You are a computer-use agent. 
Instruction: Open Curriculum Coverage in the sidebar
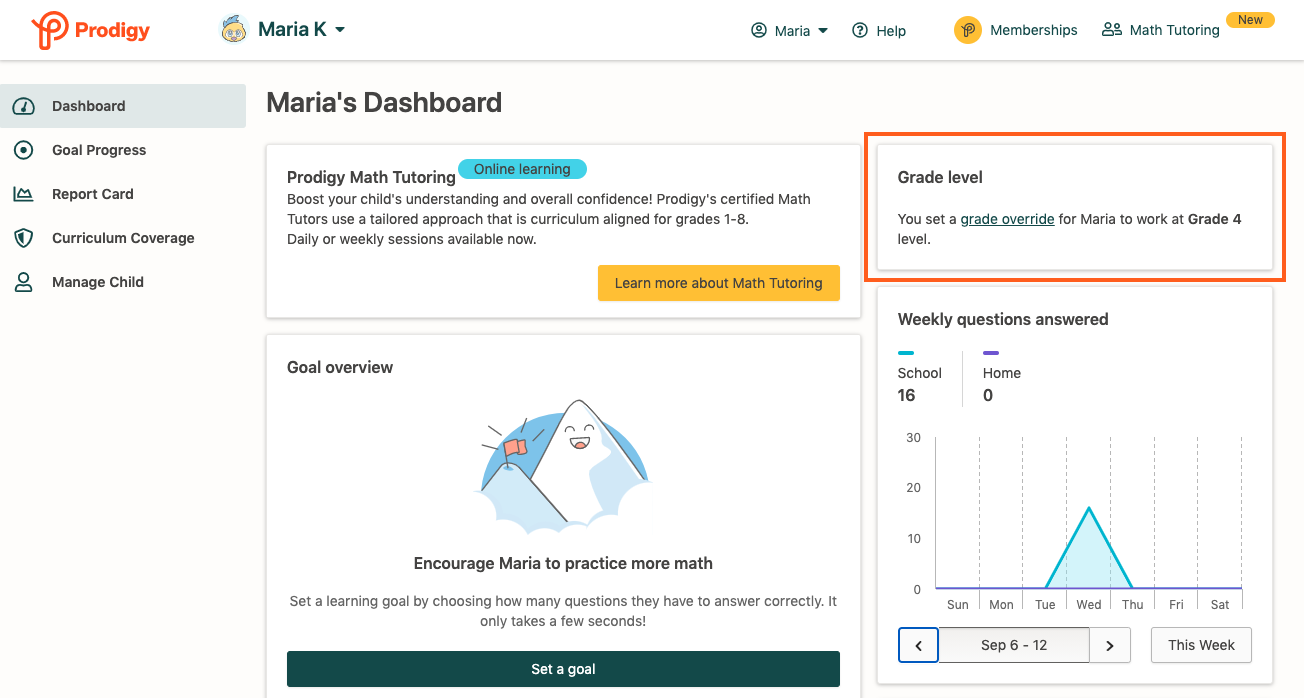coord(123,238)
